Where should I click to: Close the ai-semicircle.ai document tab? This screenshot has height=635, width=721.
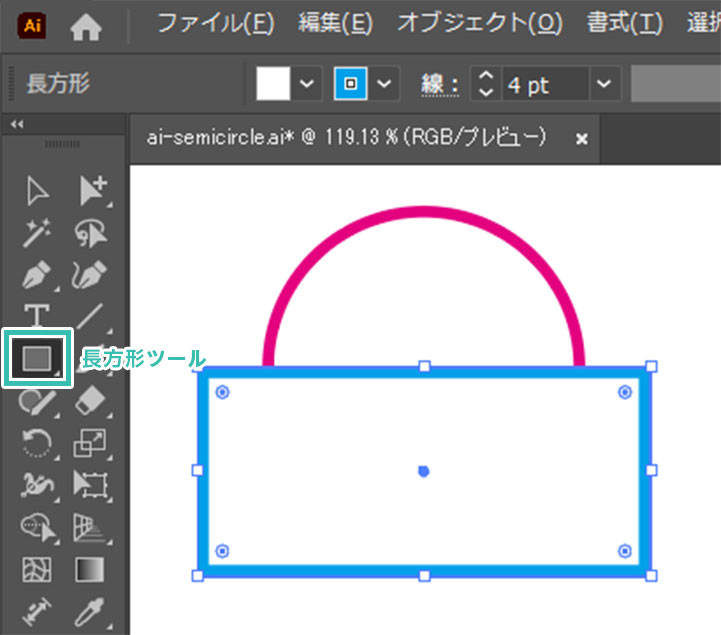click(582, 139)
